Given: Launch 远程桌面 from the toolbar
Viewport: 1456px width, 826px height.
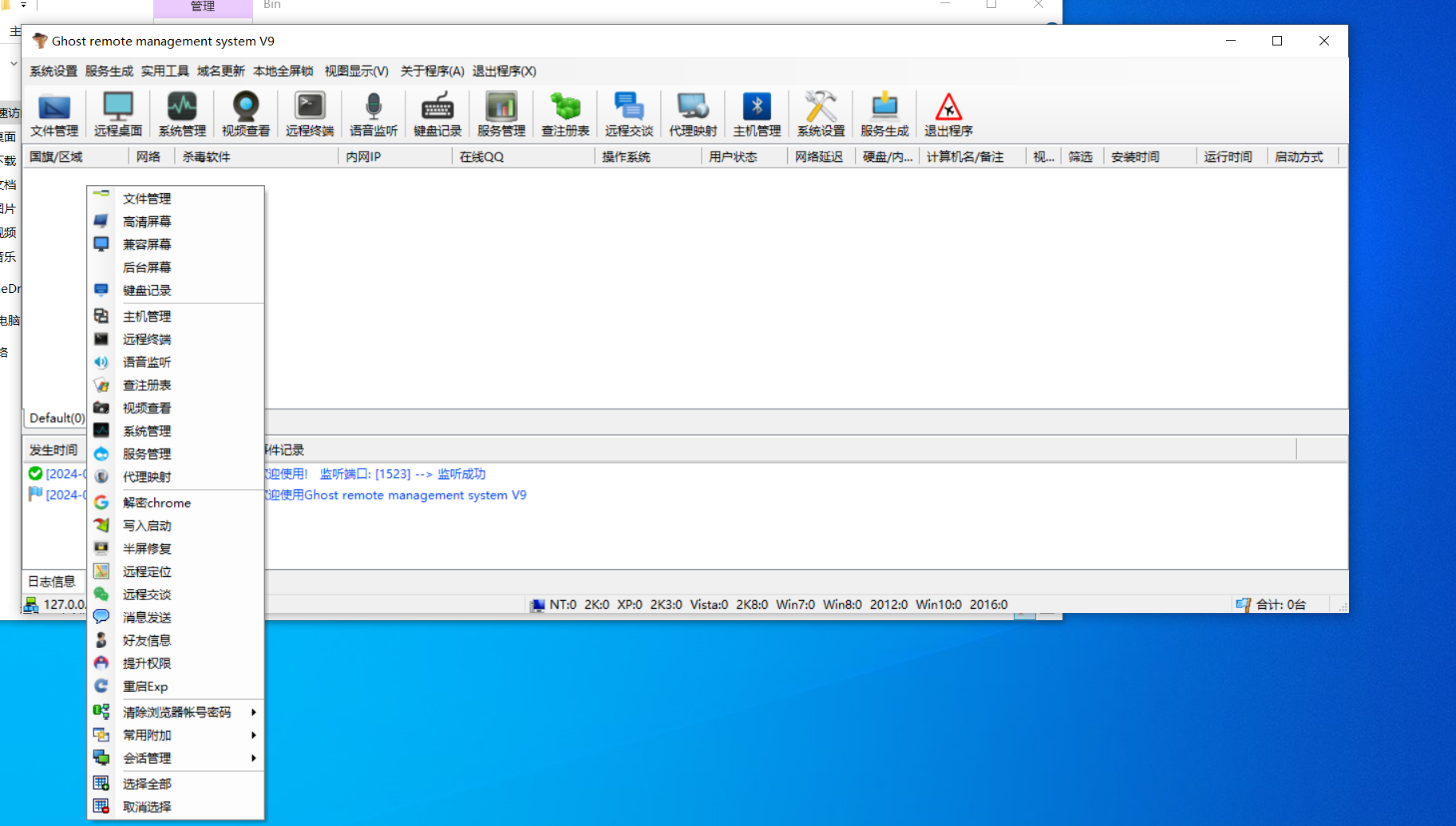Looking at the screenshot, I should 118,114.
